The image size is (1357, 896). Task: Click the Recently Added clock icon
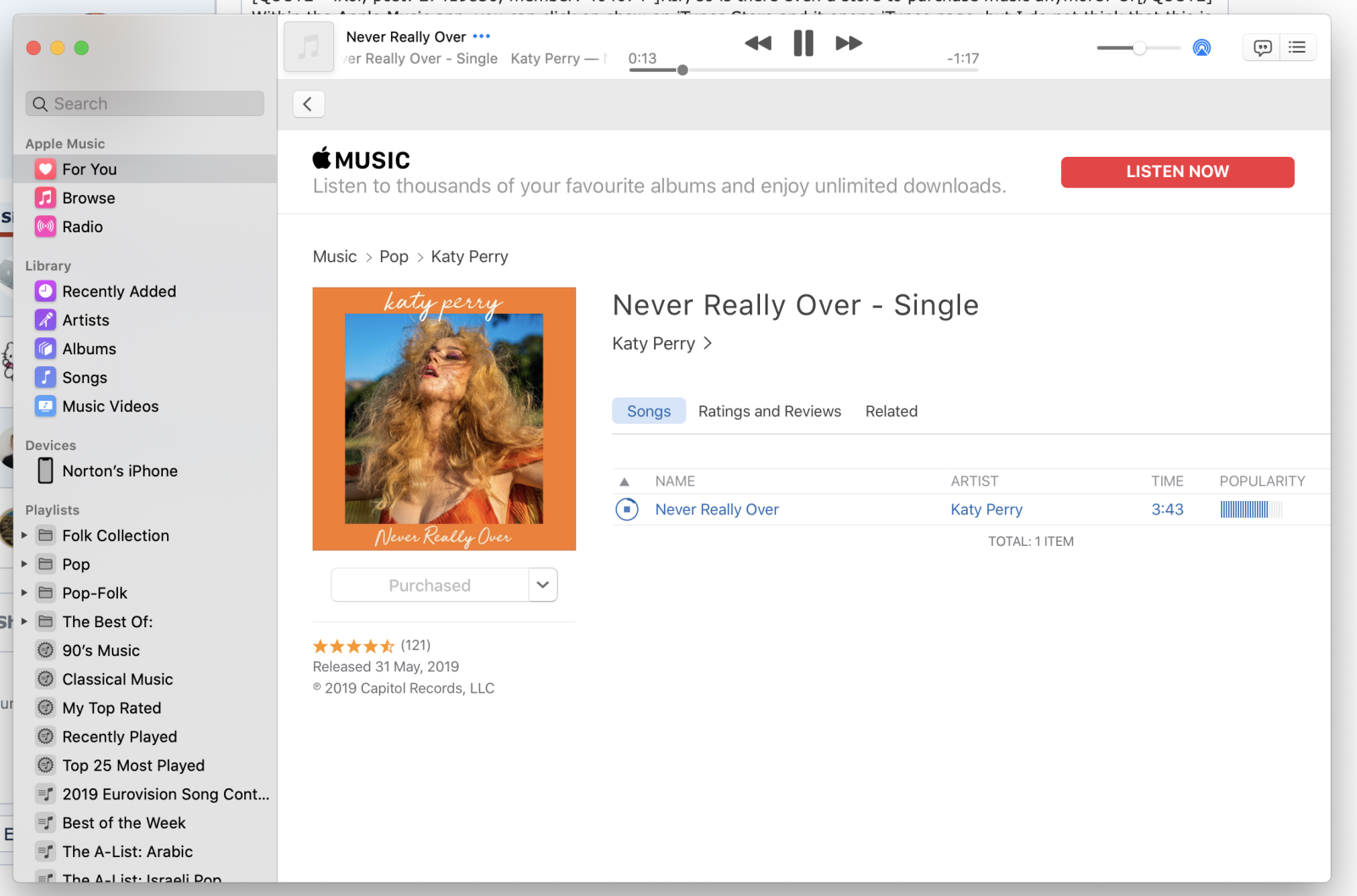(x=46, y=292)
